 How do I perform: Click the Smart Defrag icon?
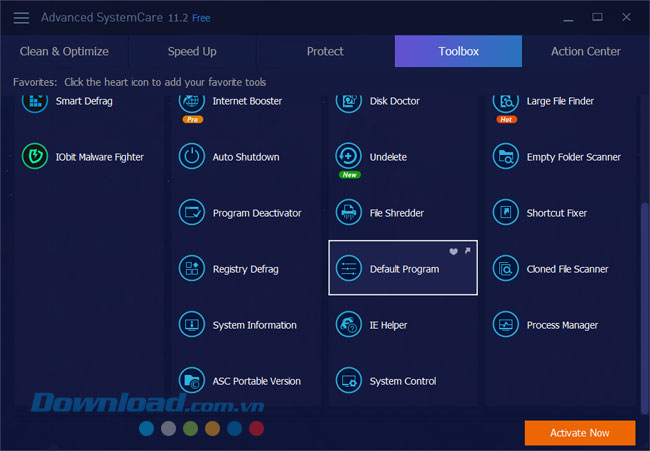click(35, 103)
